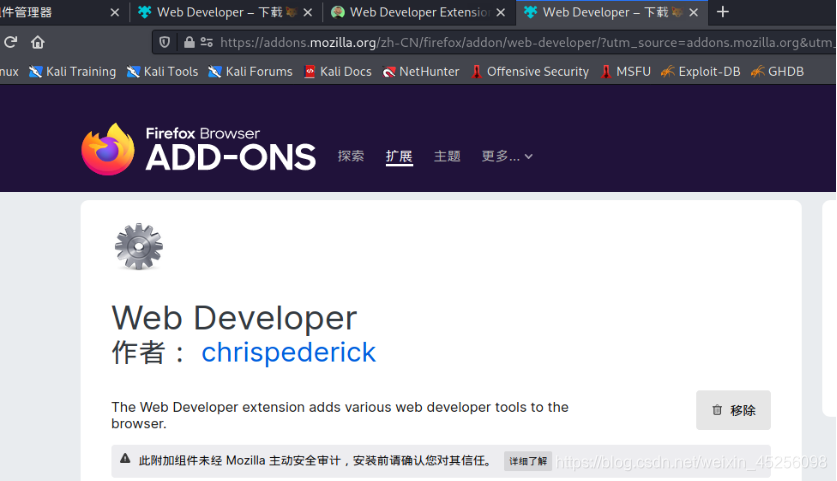View site security padlock information

(x=189, y=42)
